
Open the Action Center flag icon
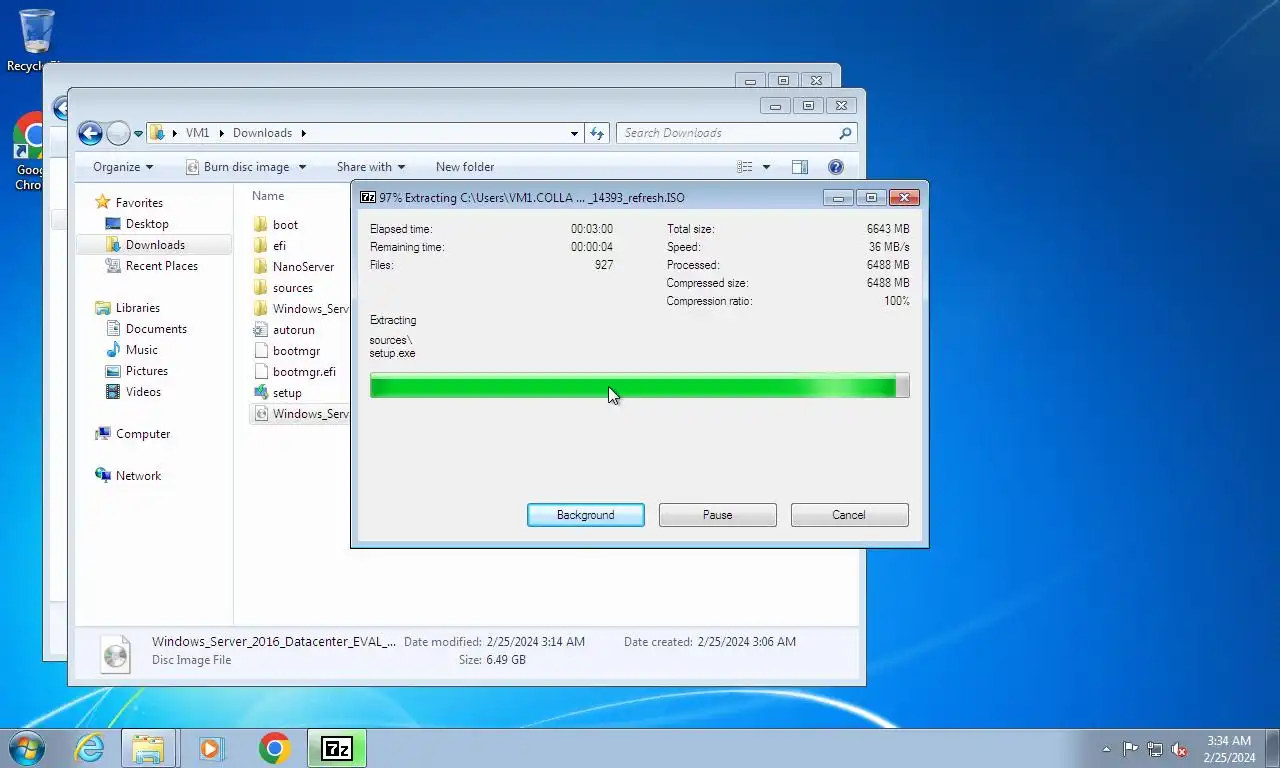coord(1130,749)
